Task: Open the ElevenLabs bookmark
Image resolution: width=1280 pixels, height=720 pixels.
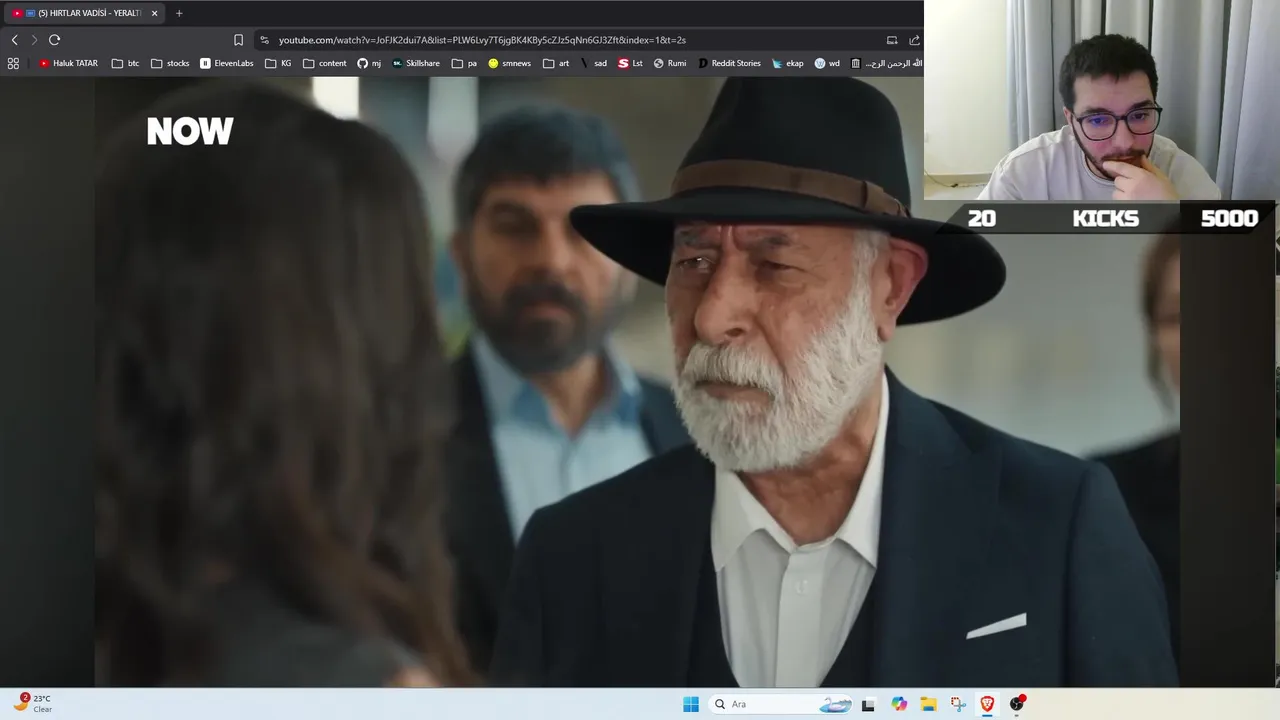Action: (x=227, y=63)
